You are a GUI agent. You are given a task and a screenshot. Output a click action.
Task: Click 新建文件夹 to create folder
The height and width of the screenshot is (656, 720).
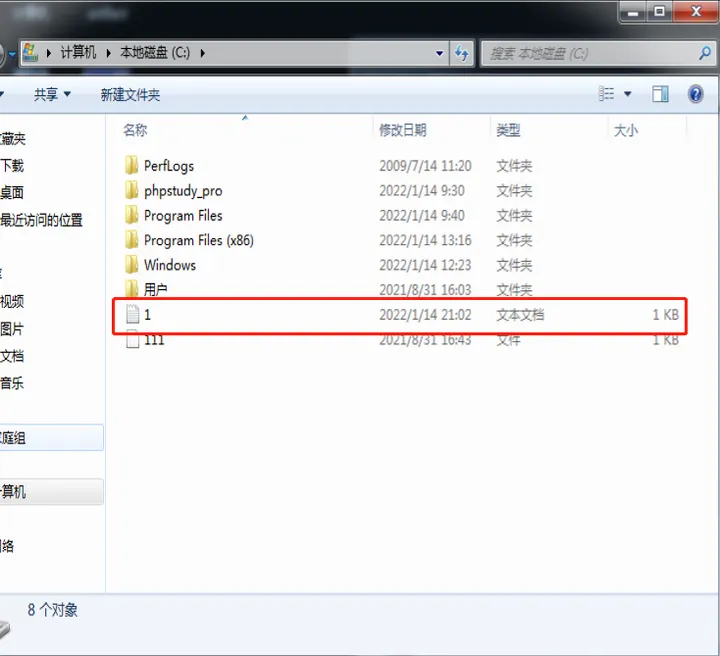(130, 95)
